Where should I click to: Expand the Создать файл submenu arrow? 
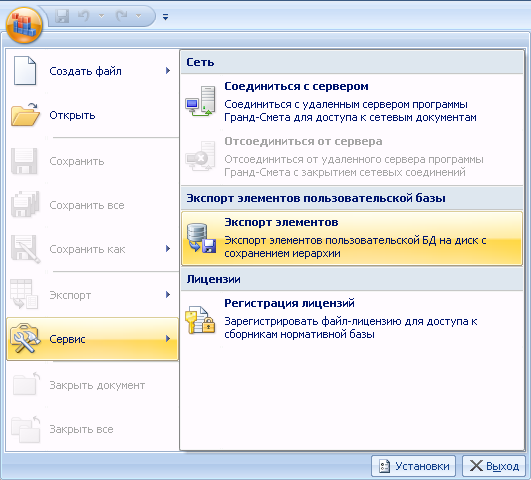[x=168, y=70]
